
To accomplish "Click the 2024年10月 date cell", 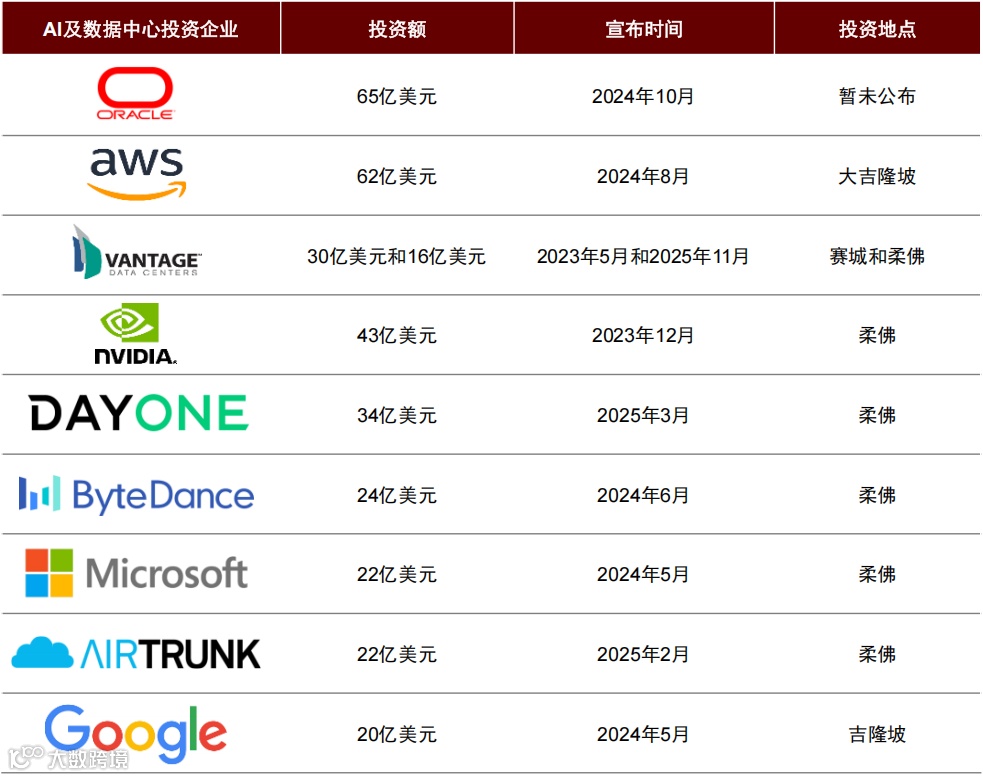I will (643, 96).
